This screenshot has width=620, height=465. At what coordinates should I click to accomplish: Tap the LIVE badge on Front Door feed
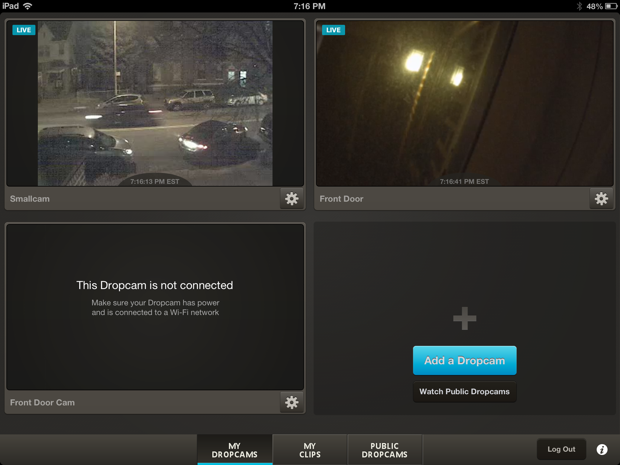click(333, 30)
